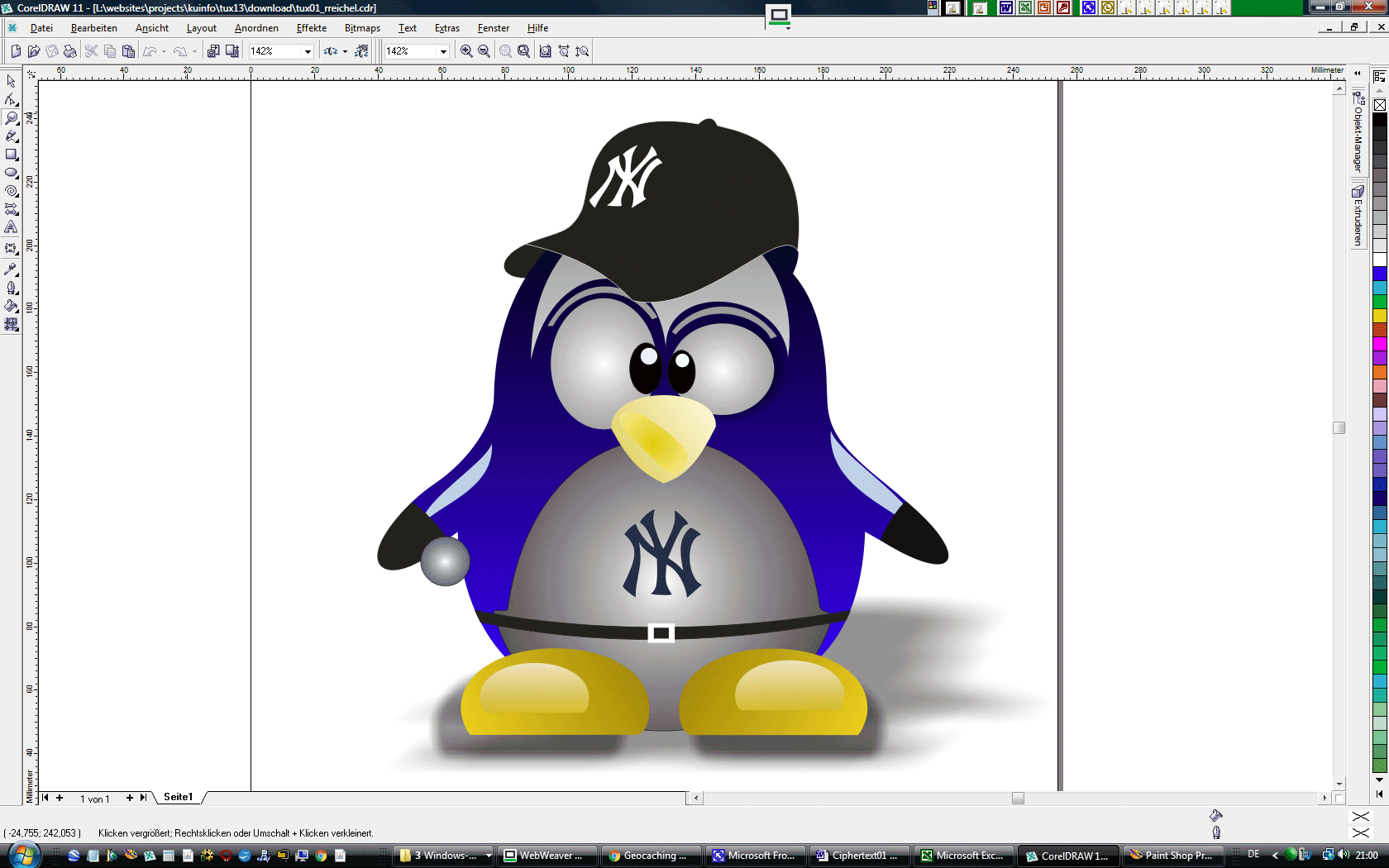This screenshot has height=868, width=1389.
Task: Select the Basic Shapes arrows tool
Action: tap(11, 208)
